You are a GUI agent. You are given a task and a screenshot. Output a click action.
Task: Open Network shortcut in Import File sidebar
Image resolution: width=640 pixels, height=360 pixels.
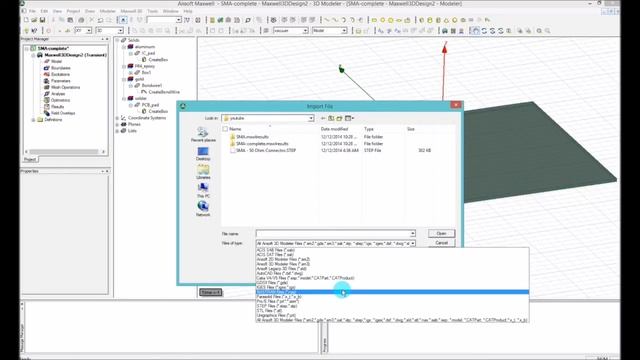pos(203,209)
